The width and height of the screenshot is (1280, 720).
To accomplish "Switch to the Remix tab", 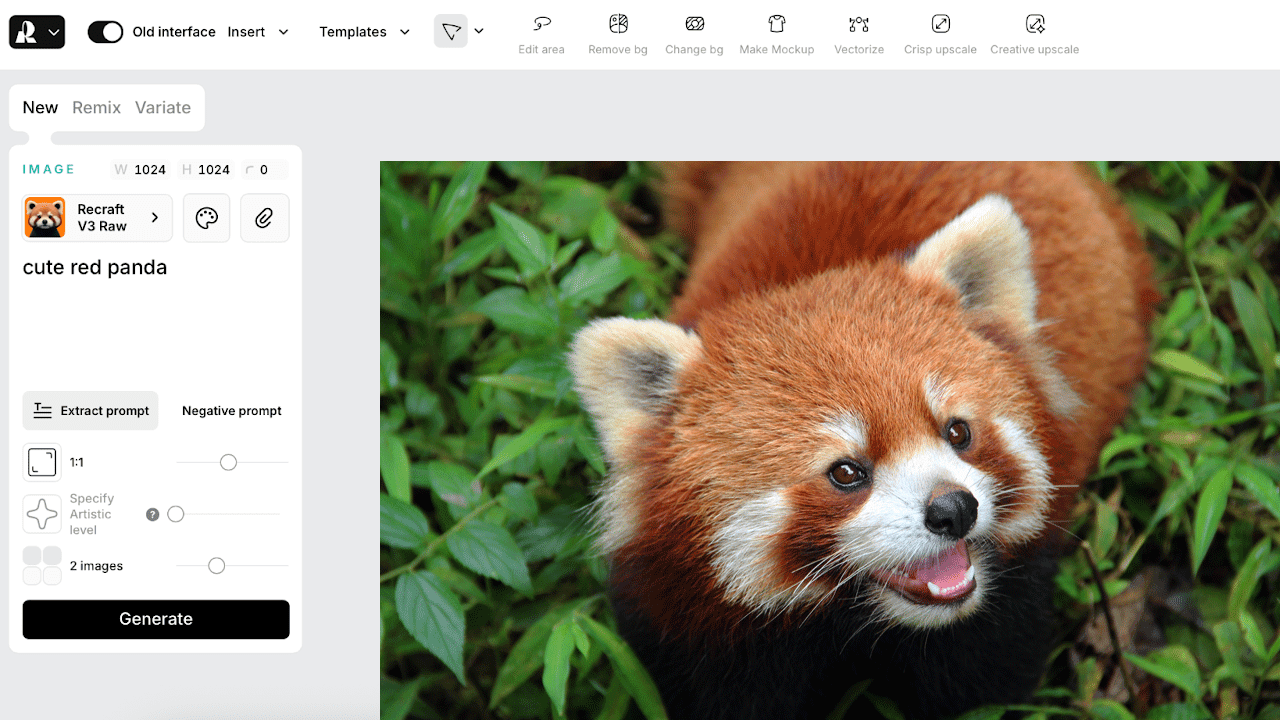I will click(96, 108).
